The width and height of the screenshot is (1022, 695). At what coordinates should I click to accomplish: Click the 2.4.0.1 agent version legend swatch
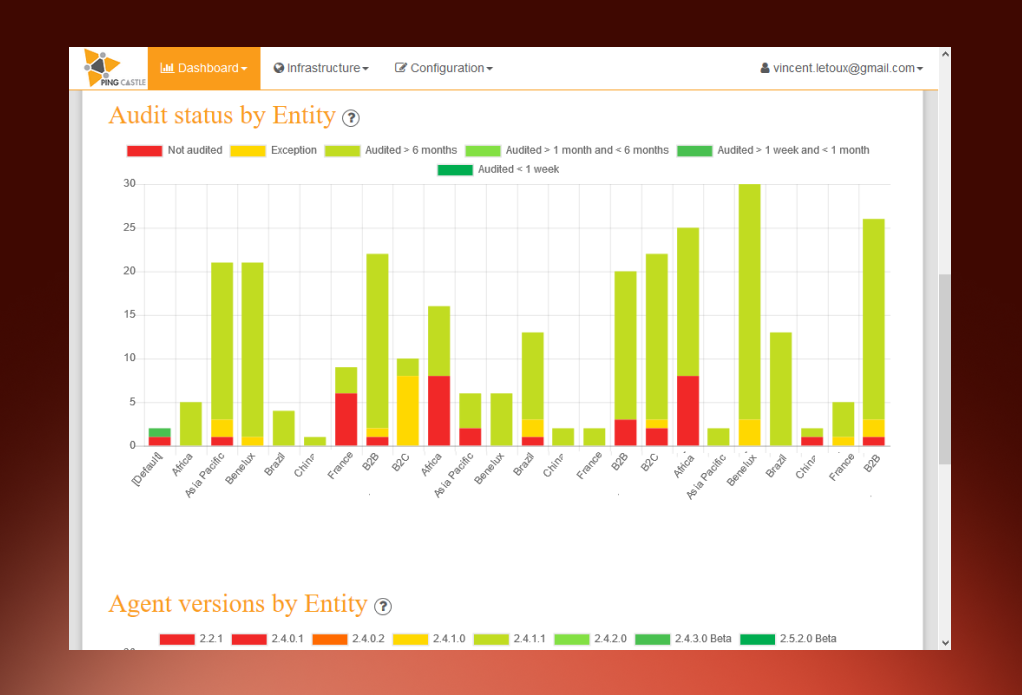(250, 639)
